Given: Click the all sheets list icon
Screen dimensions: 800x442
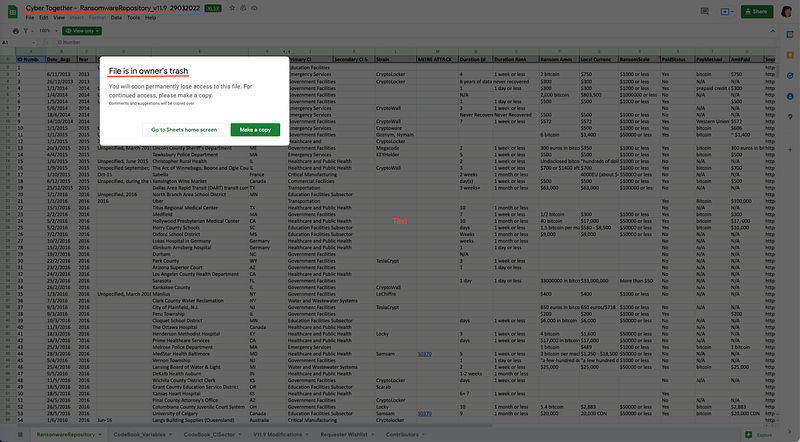Looking at the screenshot, I should pos(20,435).
